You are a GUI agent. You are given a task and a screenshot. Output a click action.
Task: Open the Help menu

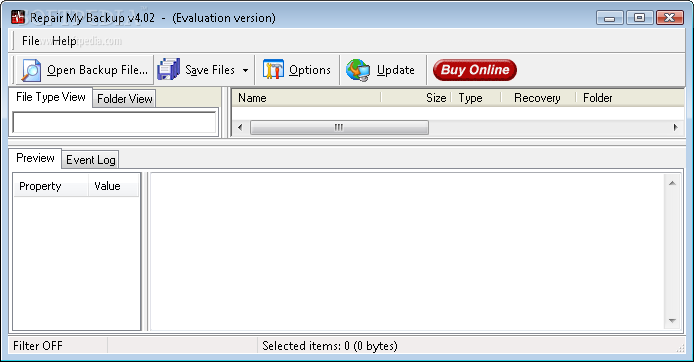[x=64, y=41]
